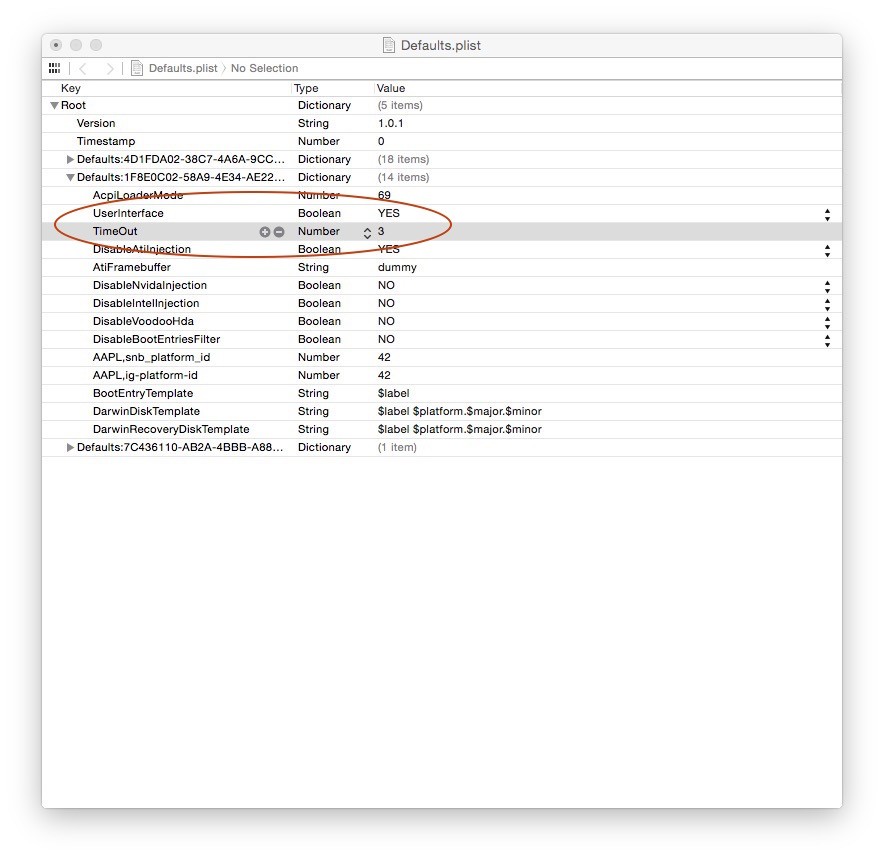Click the Version value 1.0.1
The height and width of the screenshot is (858, 884).
[x=391, y=123]
